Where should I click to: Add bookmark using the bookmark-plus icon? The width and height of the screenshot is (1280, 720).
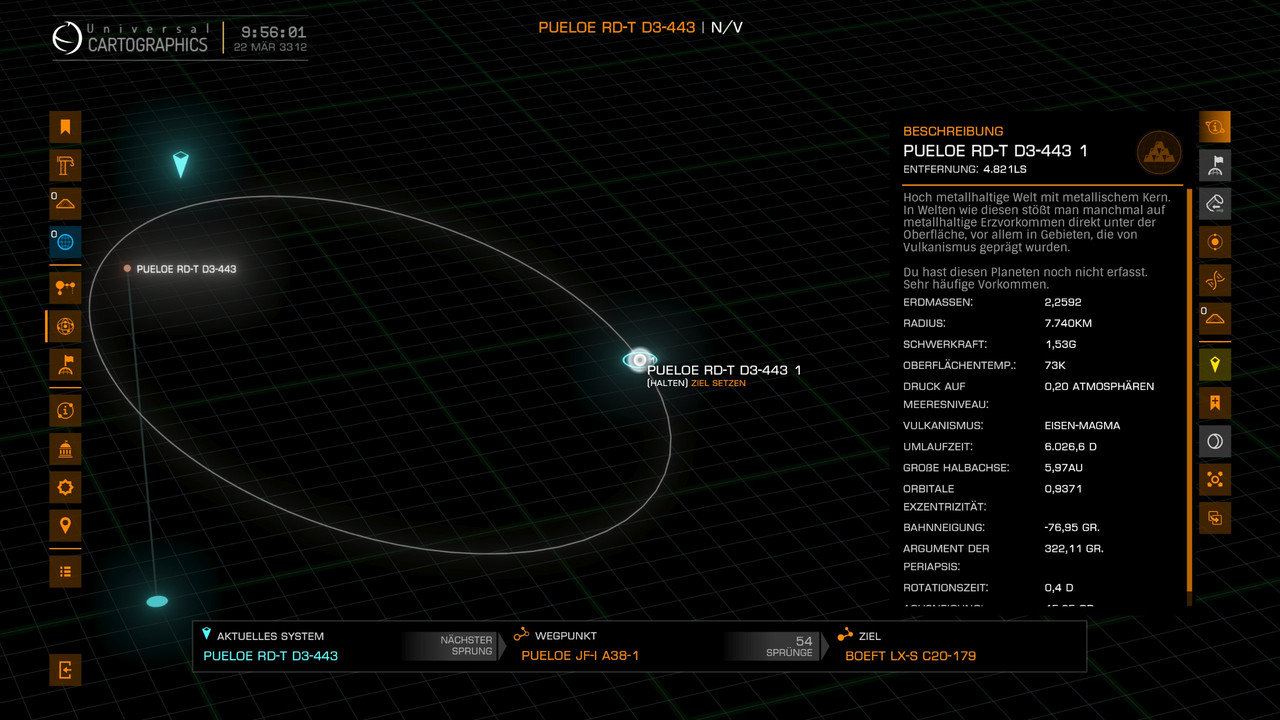point(1215,403)
